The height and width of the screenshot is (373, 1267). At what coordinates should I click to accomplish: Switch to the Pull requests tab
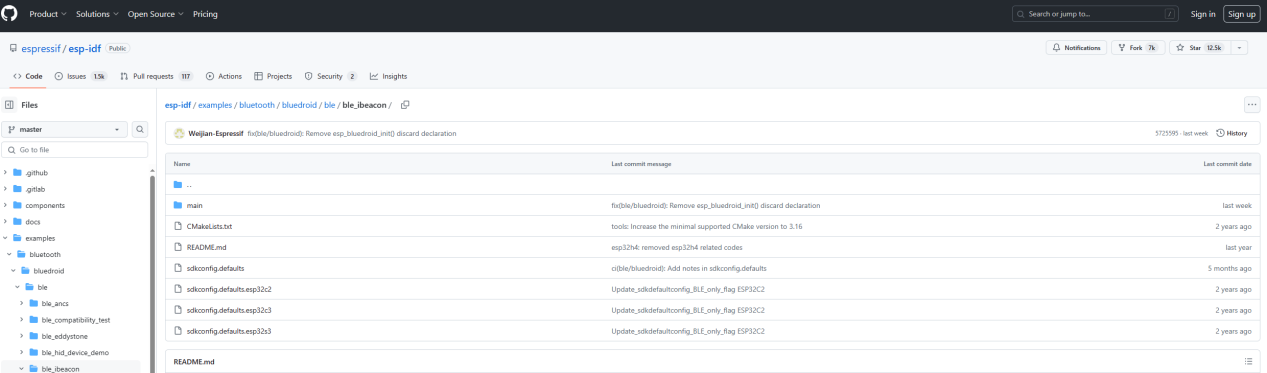[x=156, y=76]
